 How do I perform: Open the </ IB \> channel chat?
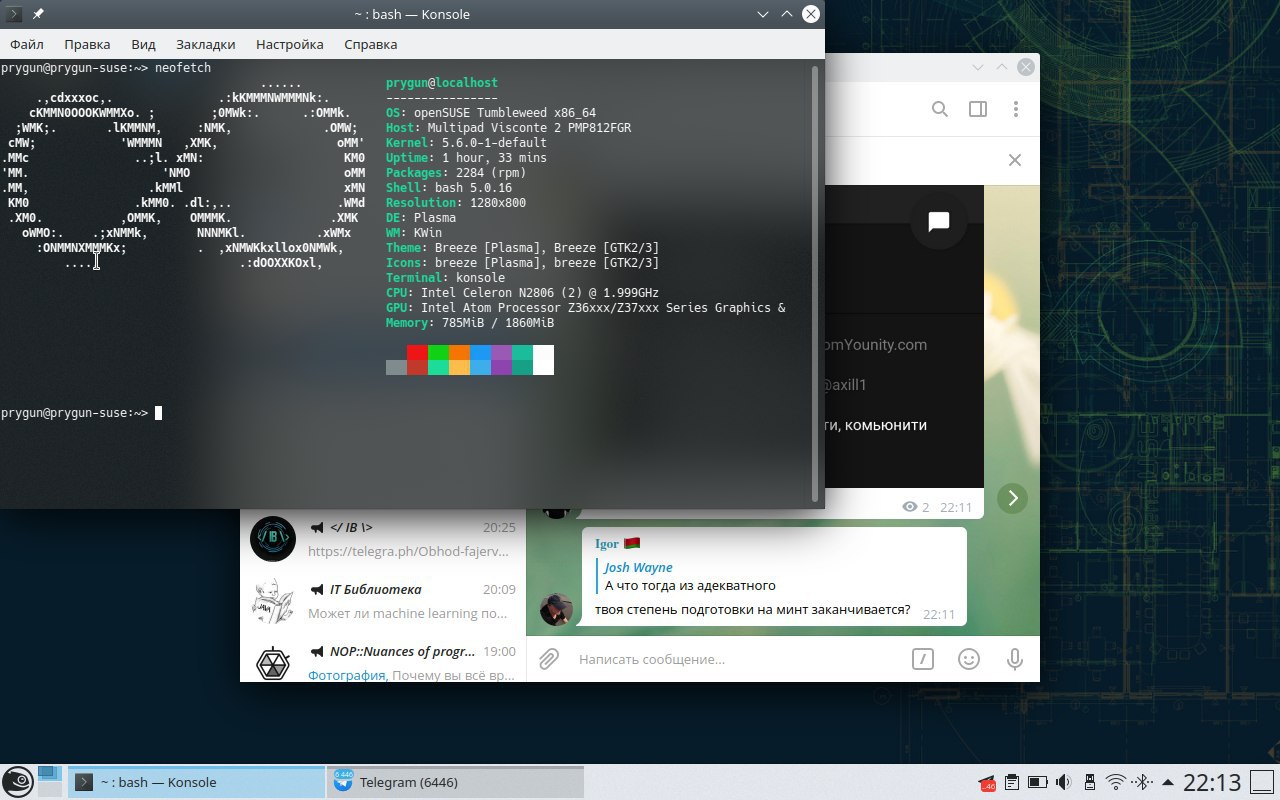coord(383,539)
